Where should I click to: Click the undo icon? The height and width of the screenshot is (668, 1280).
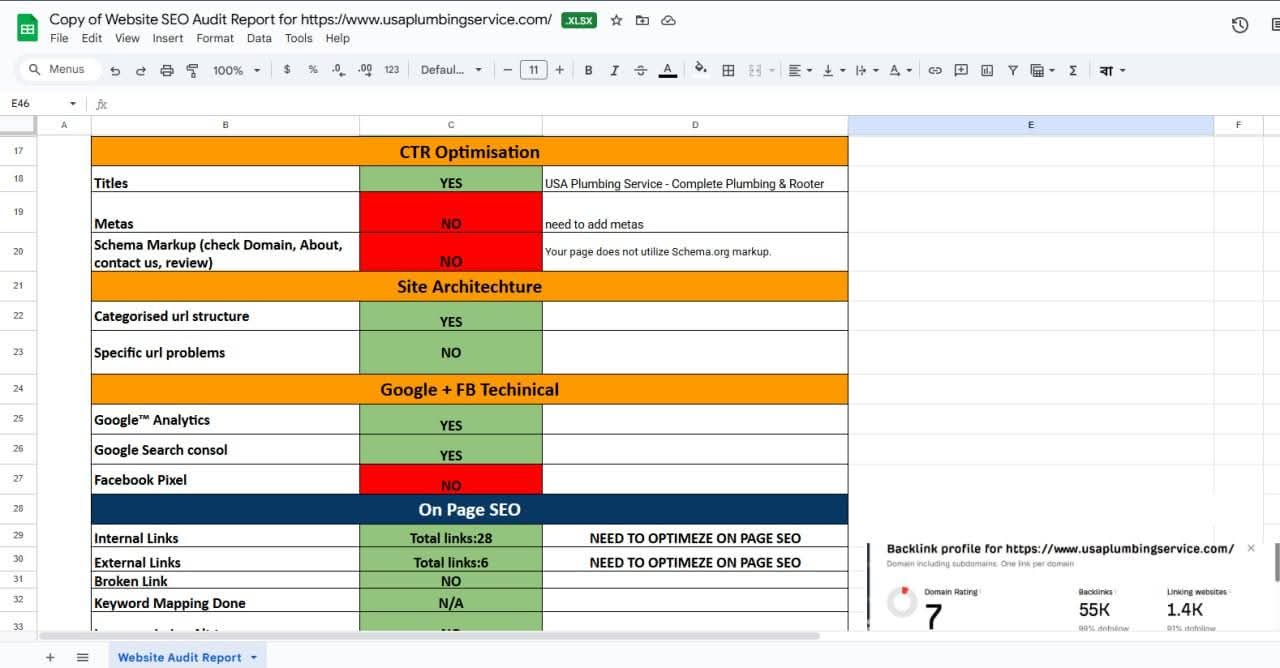(117, 70)
